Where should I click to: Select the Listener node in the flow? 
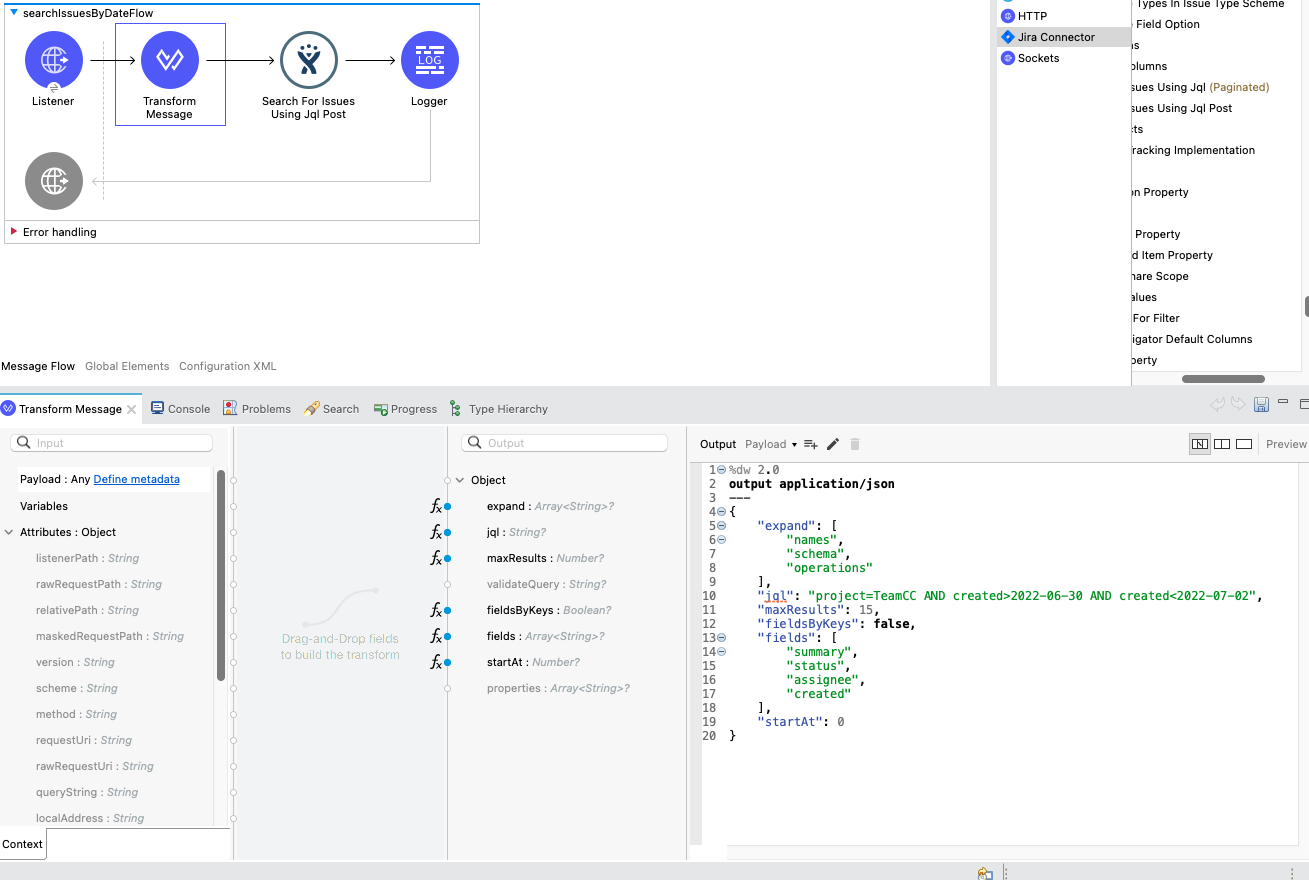click(53, 61)
